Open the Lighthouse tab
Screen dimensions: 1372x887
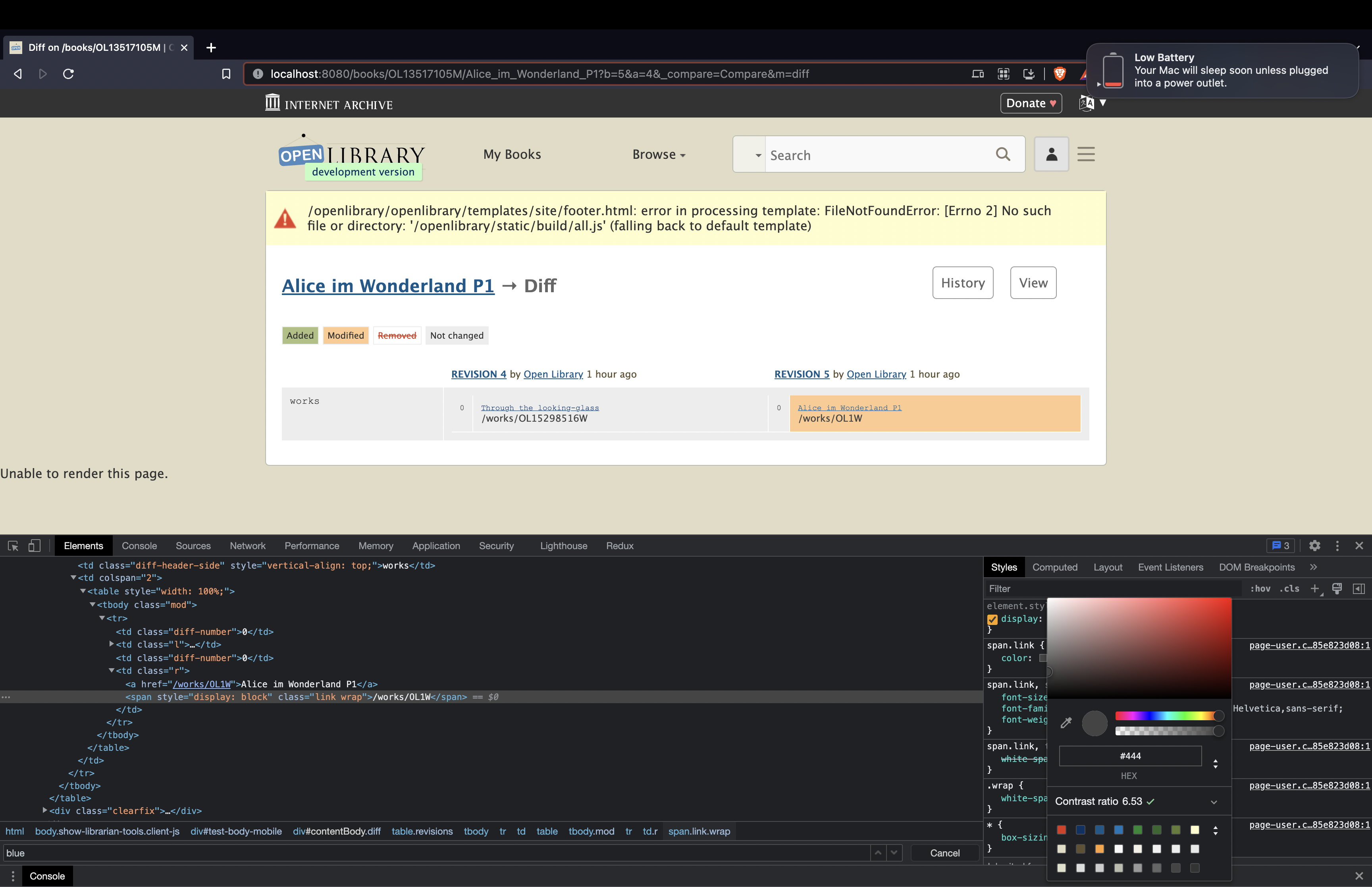tap(564, 546)
